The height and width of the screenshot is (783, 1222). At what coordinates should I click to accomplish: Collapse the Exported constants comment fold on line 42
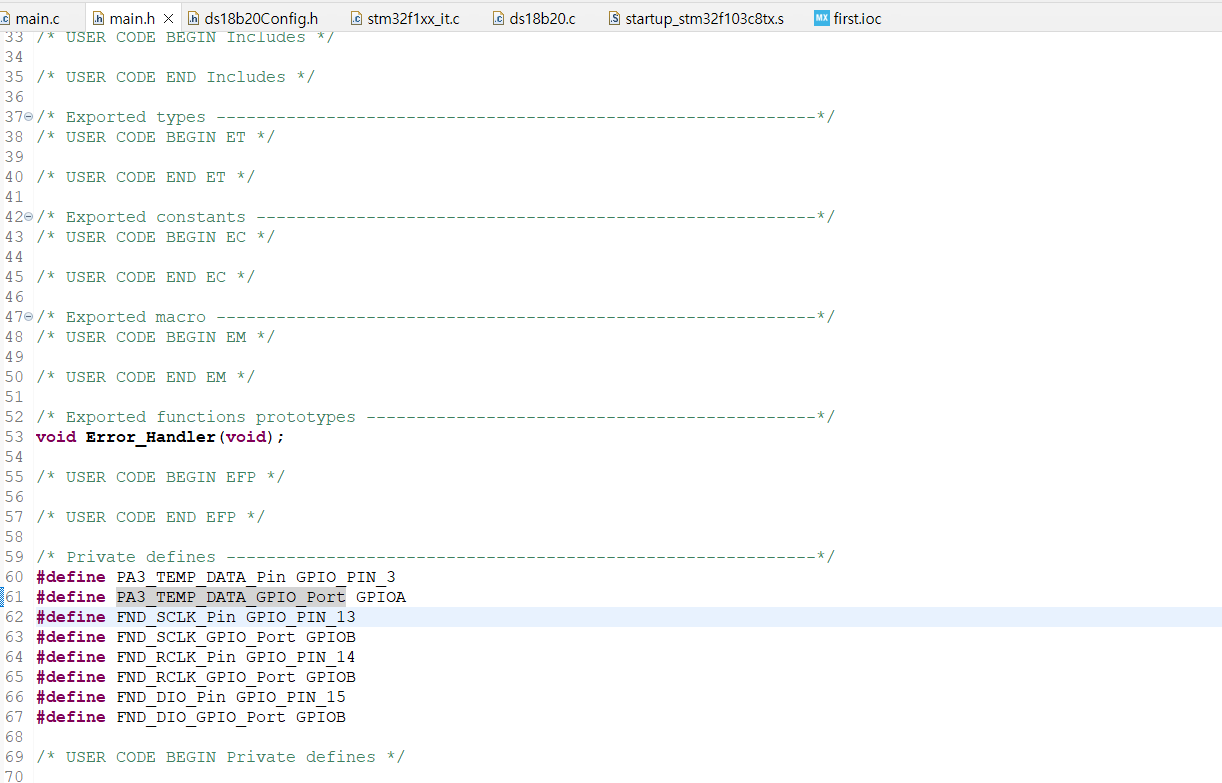(x=28, y=217)
